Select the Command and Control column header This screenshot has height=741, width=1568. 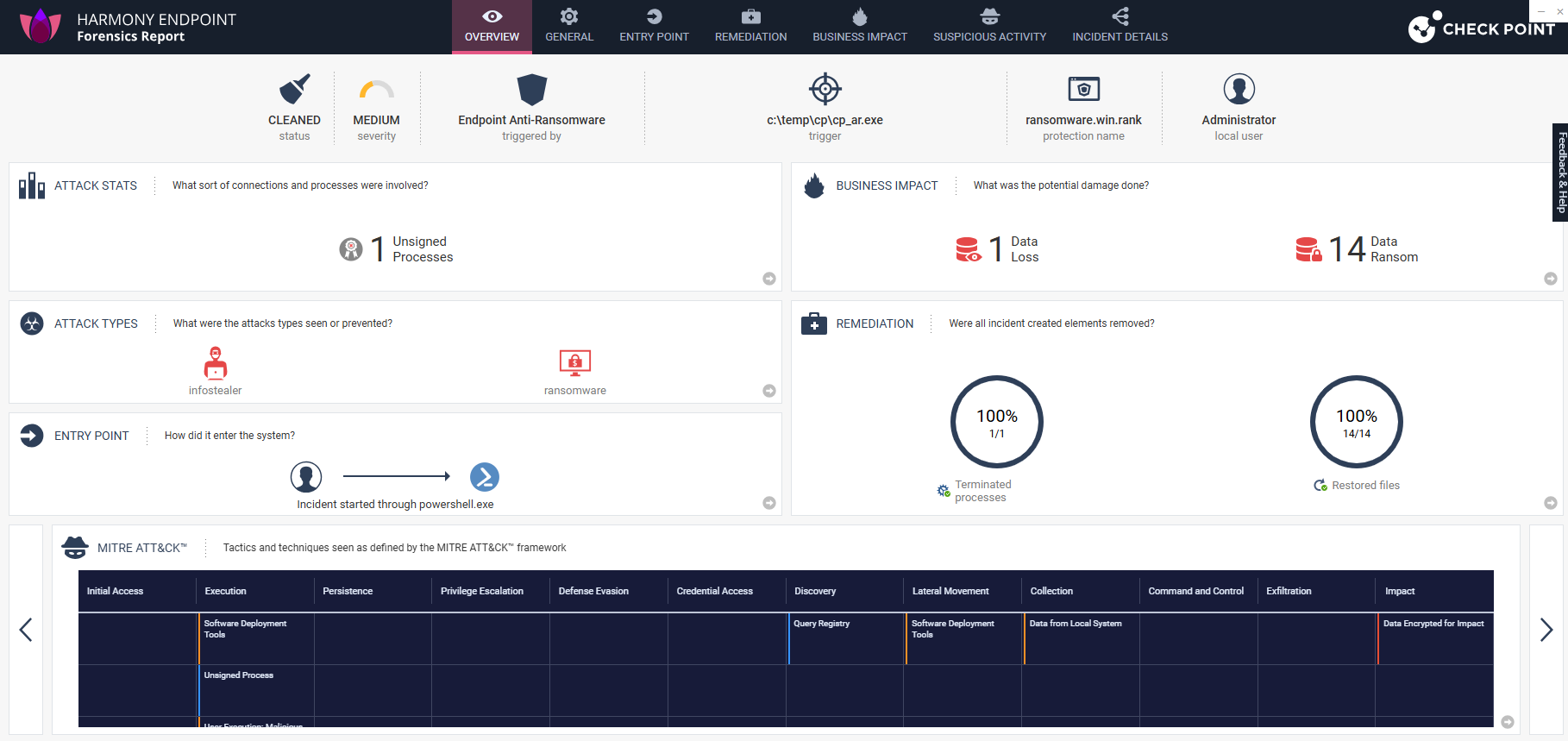(x=1198, y=591)
